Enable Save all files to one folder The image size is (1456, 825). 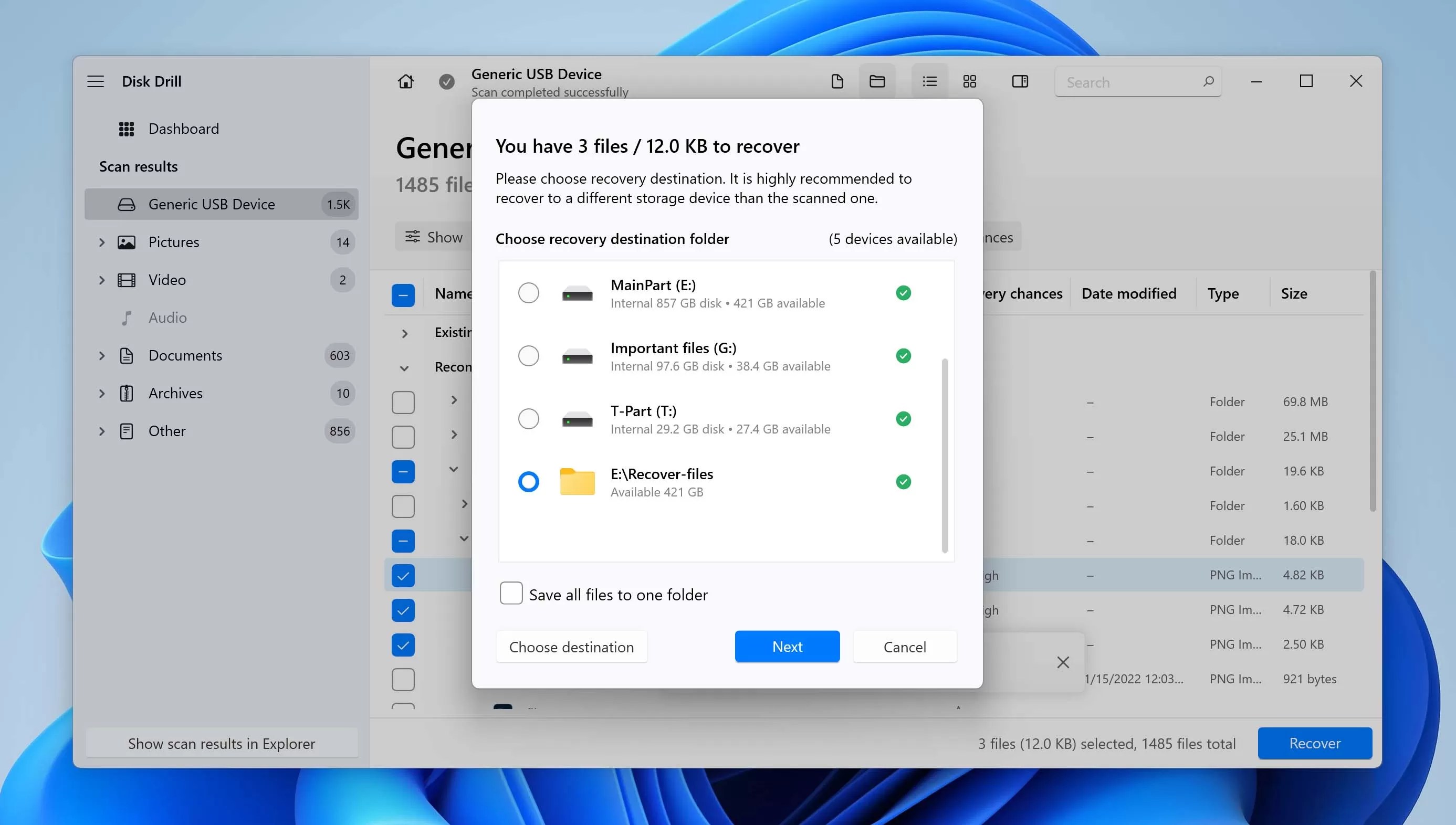tap(511, 593)
